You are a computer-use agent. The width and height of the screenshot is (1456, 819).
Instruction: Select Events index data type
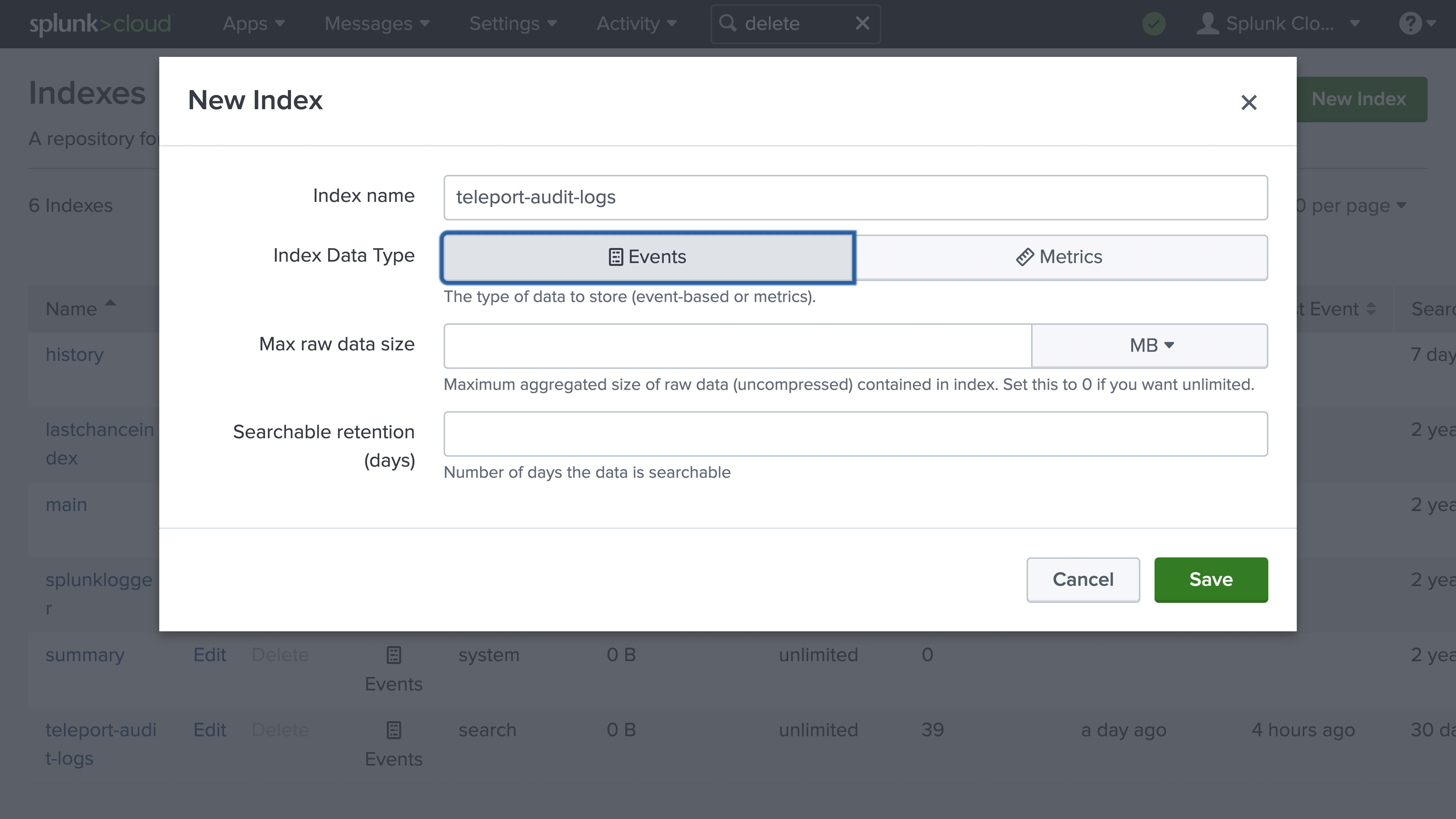click(x=648, y=257)
